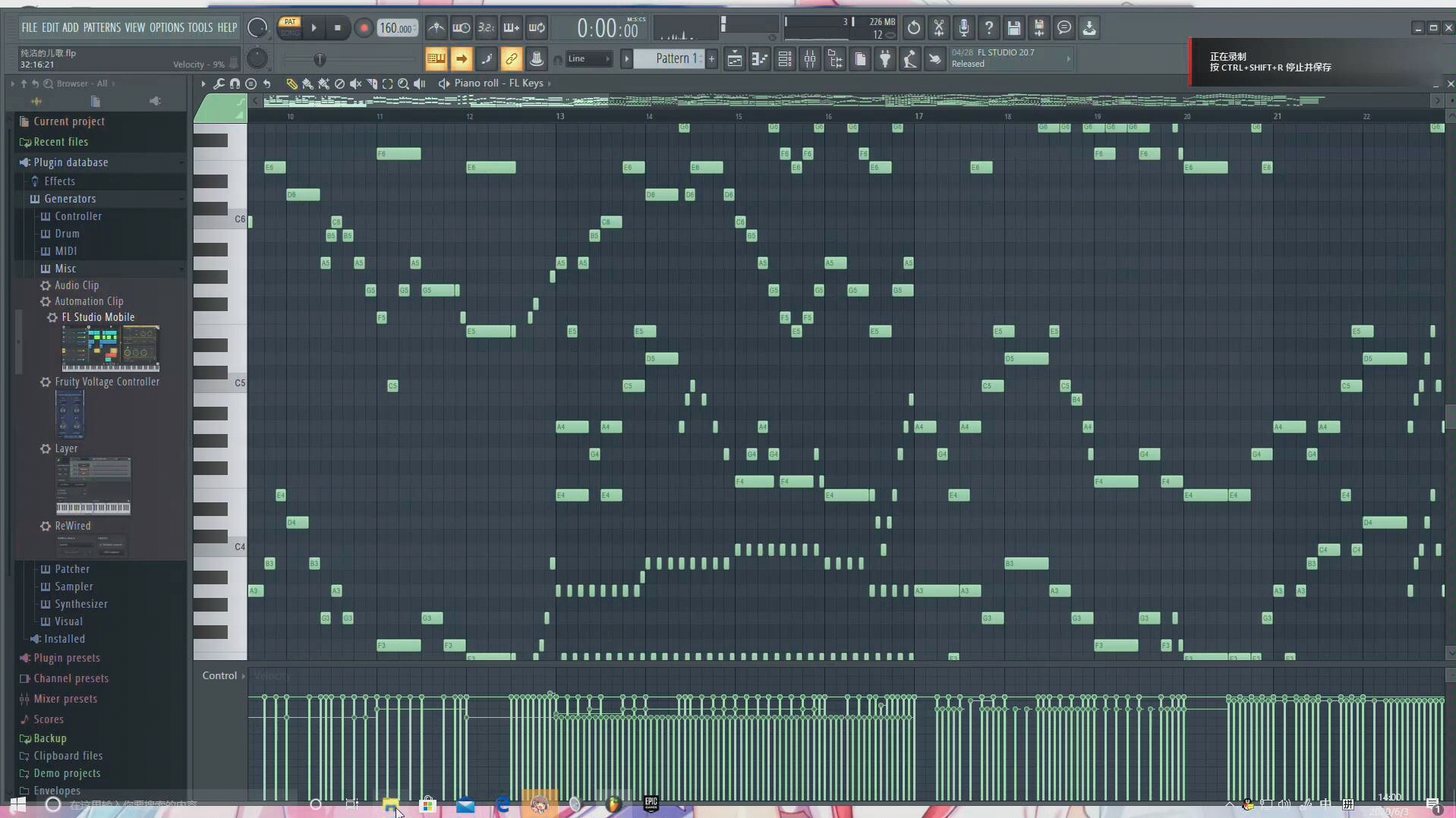Image resolution: width=1456 pixels, height=818 pixels.
Task: Click the FL Studio Mobile thumbnail
Action: [110, 348]
